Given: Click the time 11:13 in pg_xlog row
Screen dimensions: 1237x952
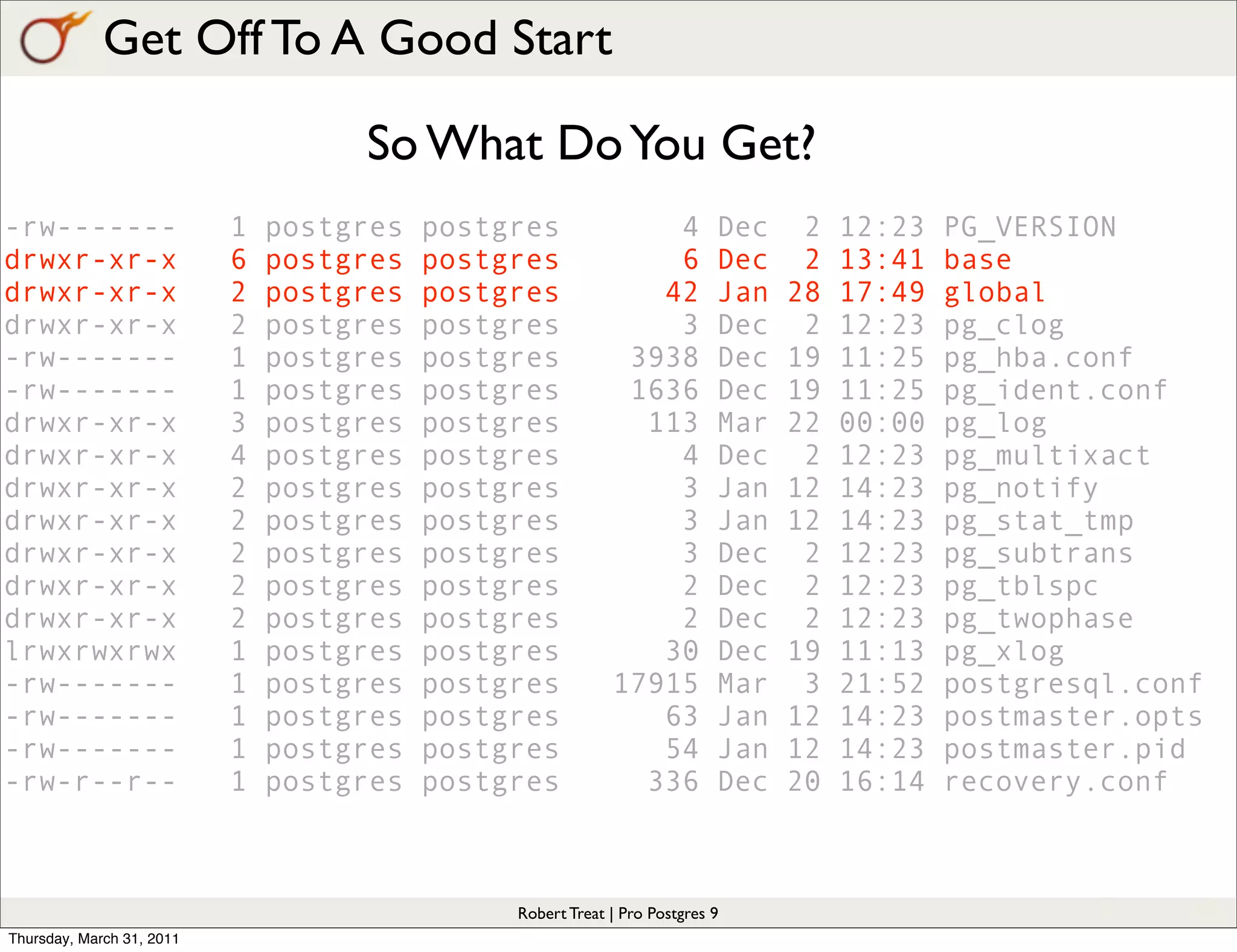Looking at the screenshot, I should click(882, 652).
